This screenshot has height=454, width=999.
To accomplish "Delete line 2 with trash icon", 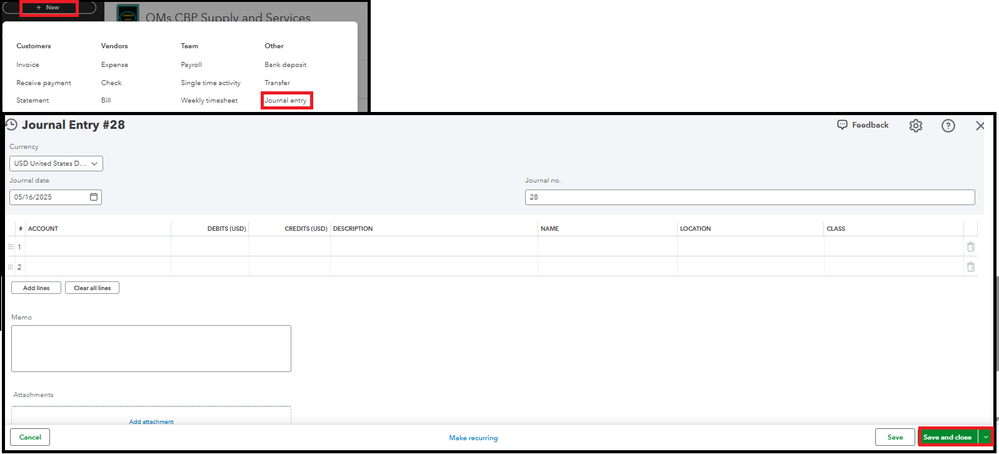I will 970,267.
